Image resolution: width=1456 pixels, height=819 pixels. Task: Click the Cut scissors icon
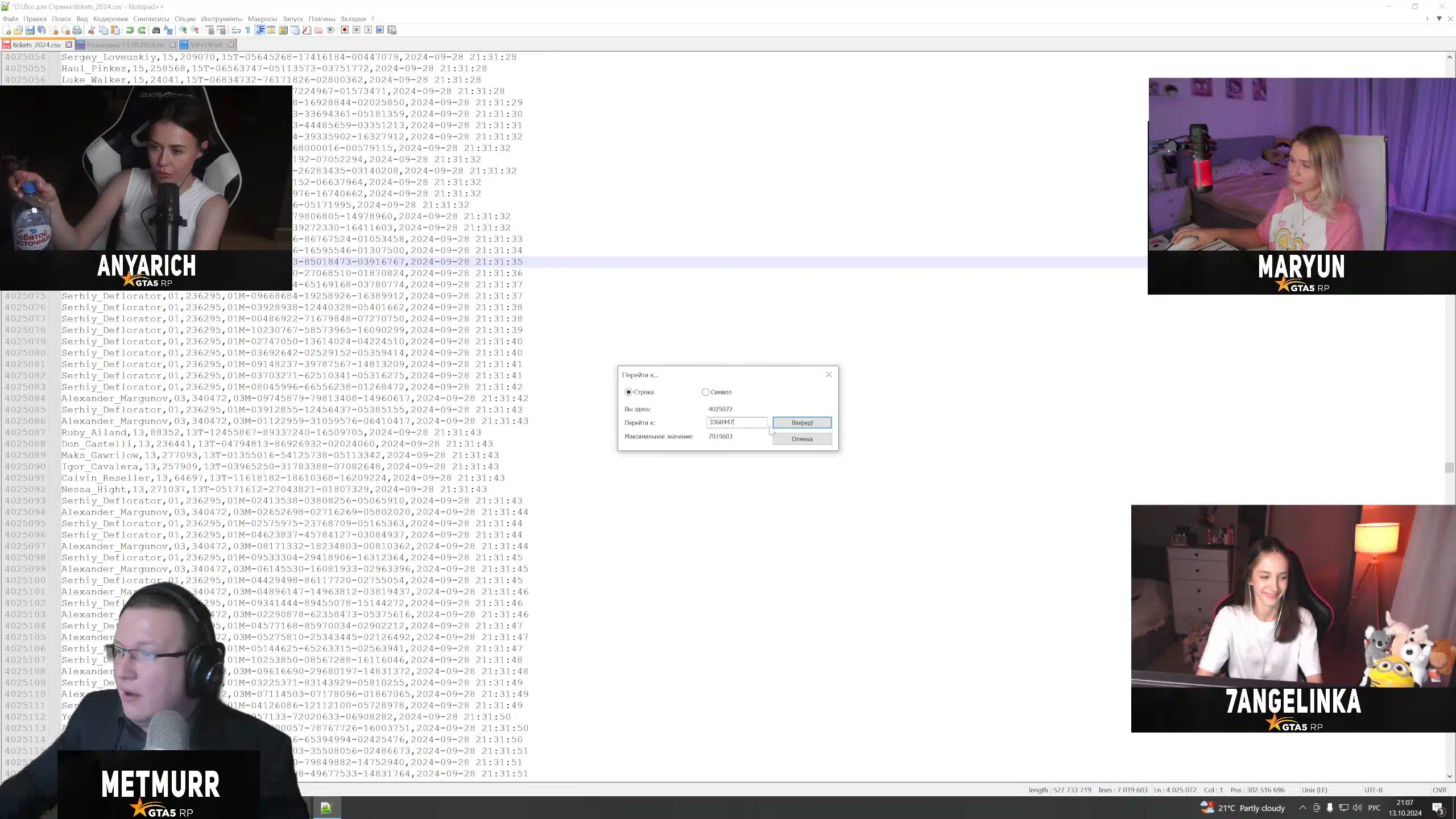point(91,30)
